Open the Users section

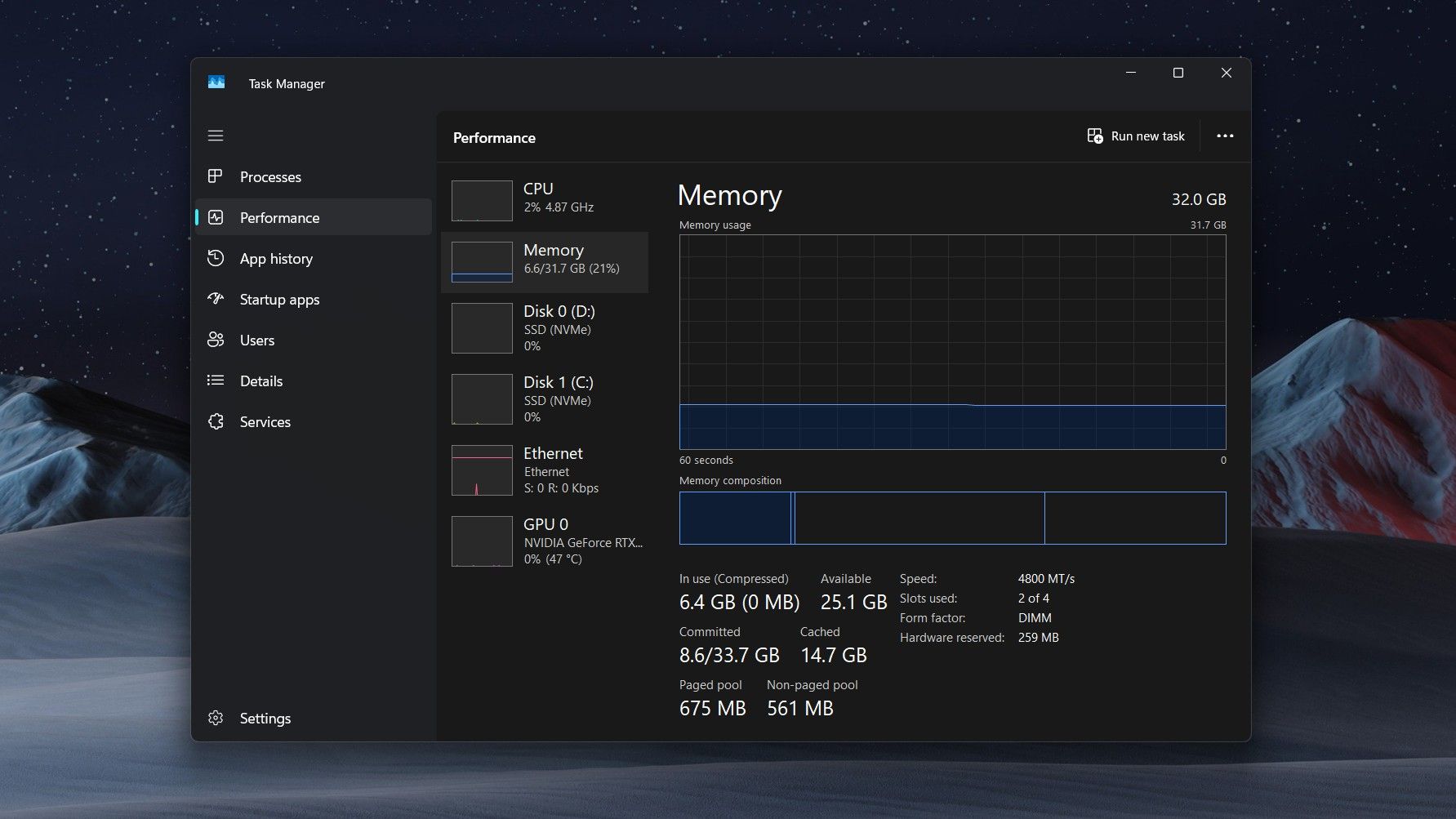[x=256, y=340]
